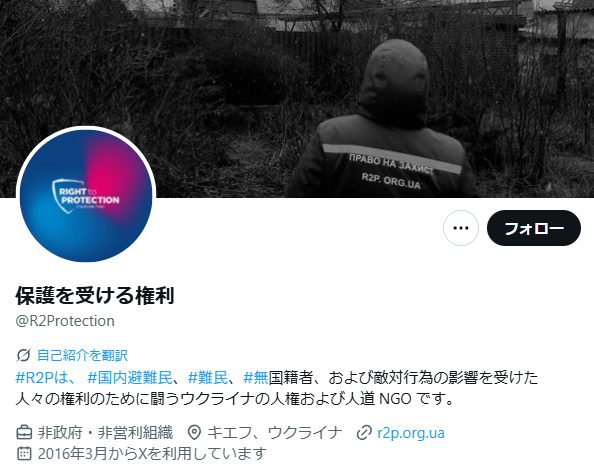Click the location pin icon
The height and width of the screenshot is (466, 594).
[x=194, y=433]
